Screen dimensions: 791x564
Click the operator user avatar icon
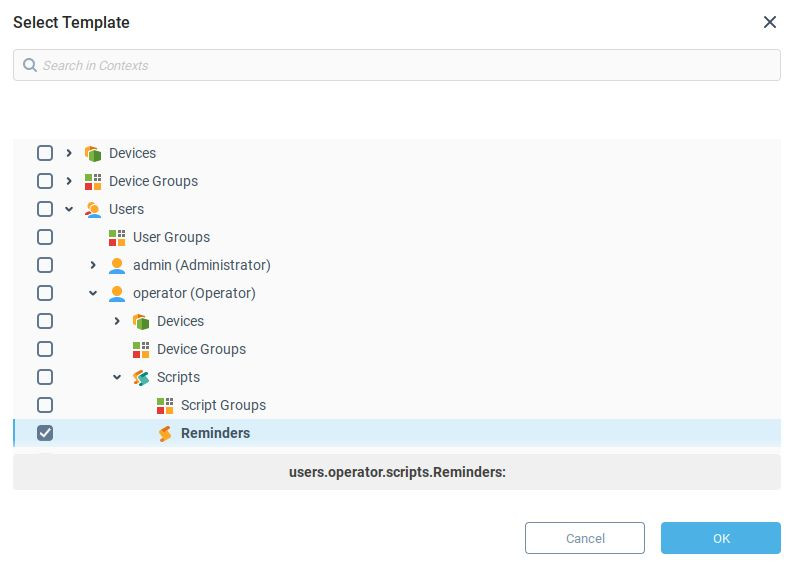[x=117, y=293]
